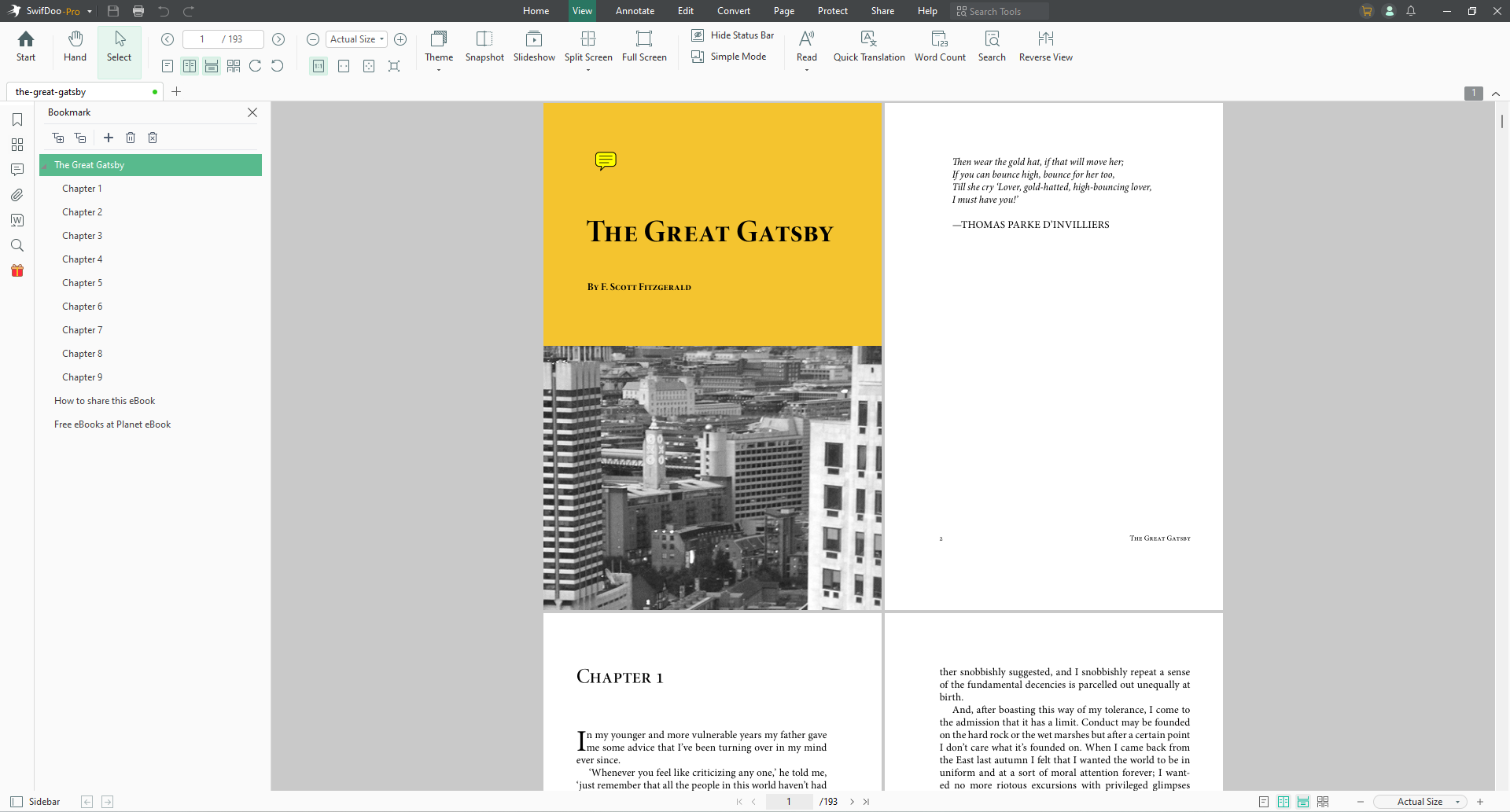1510x812 pixels.
Task: Open thumbnails panel in left sidebar
Action: tap(17, 145)
